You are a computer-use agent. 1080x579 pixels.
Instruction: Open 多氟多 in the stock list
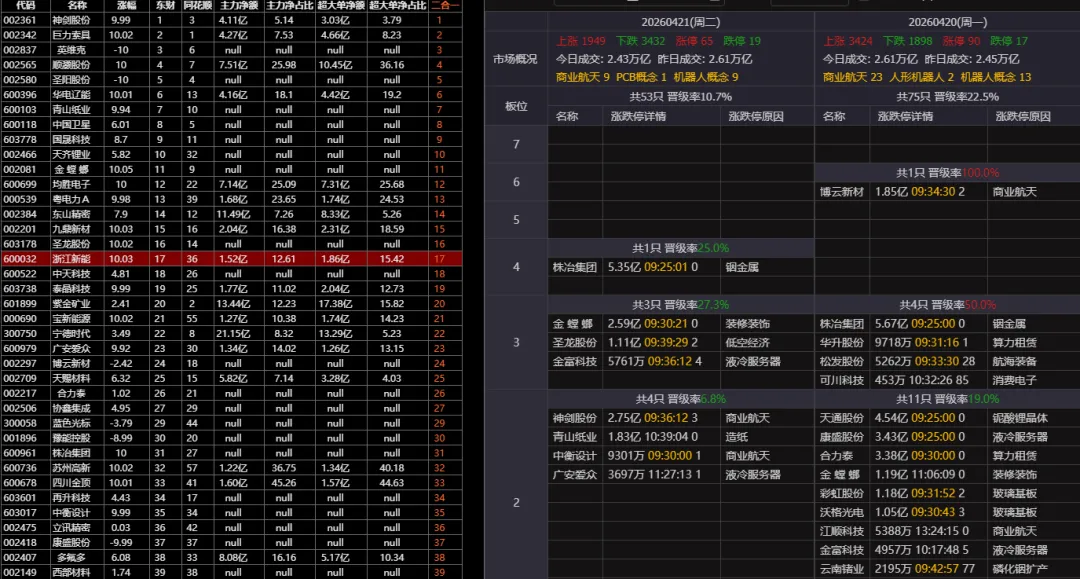click(x=72, y=557)
